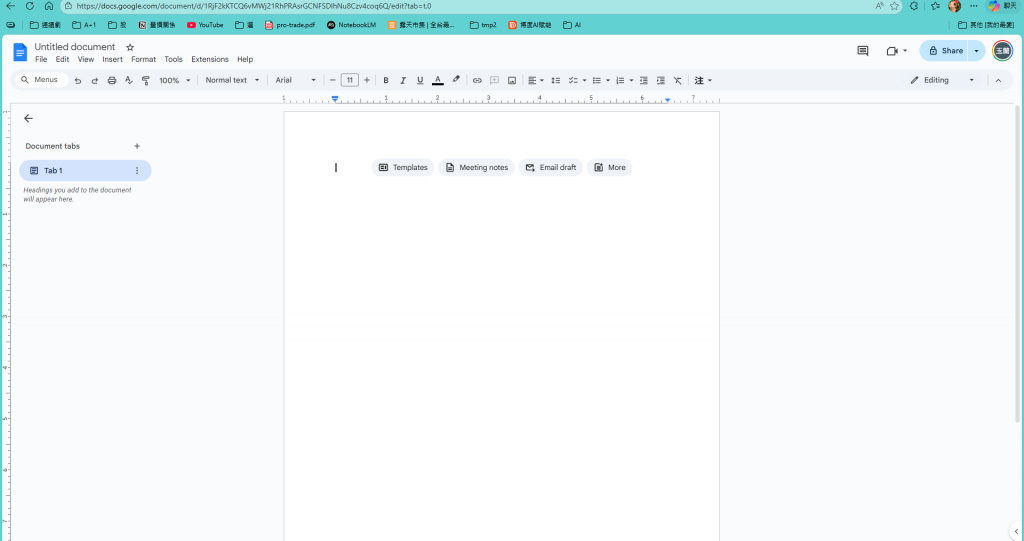Image resolution: width=1024 pixels, height=541 pixels.
Task: Undo the last action
Action: click(78, 80)
